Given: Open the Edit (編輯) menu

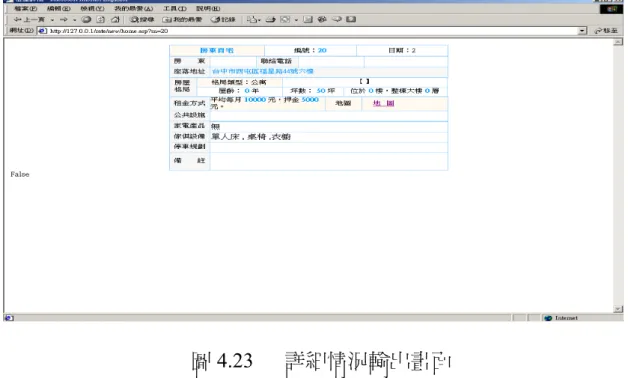Looking at the screenshot, I should 58,8.
